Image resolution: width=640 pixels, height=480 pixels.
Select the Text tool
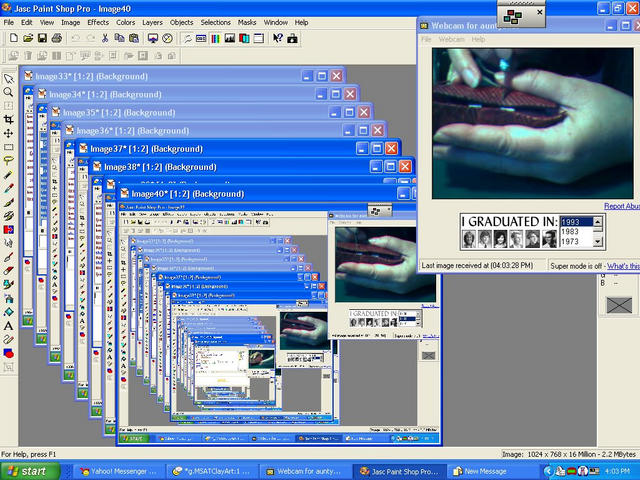pos(8,326)
